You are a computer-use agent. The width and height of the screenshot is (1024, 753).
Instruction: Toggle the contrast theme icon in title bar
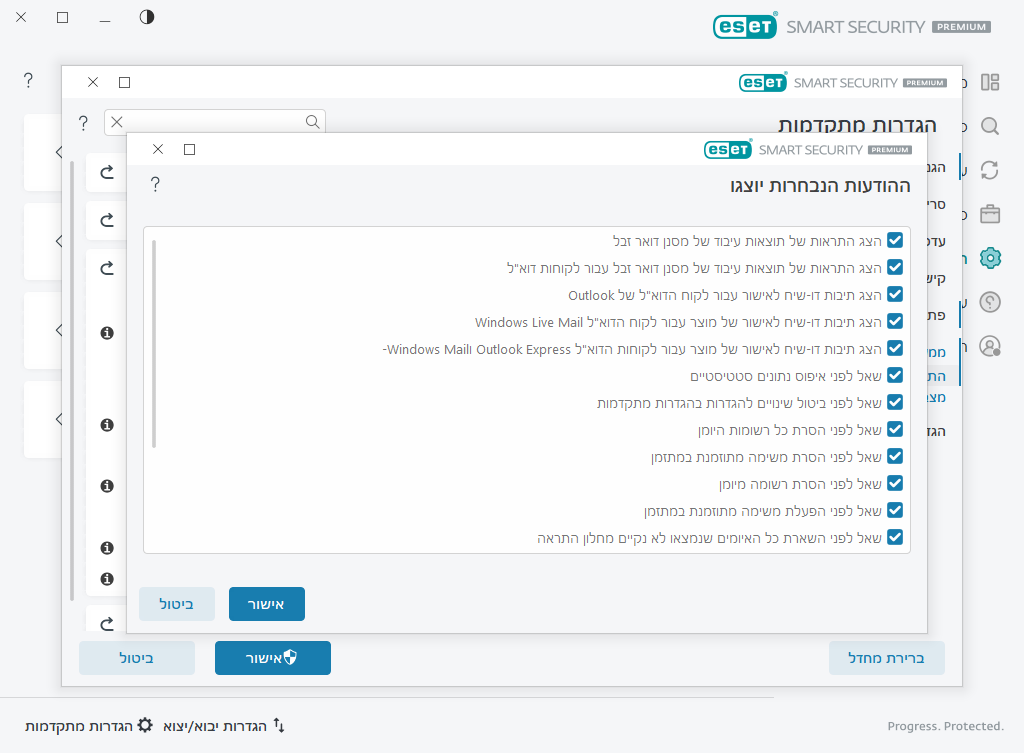point(147,17)
